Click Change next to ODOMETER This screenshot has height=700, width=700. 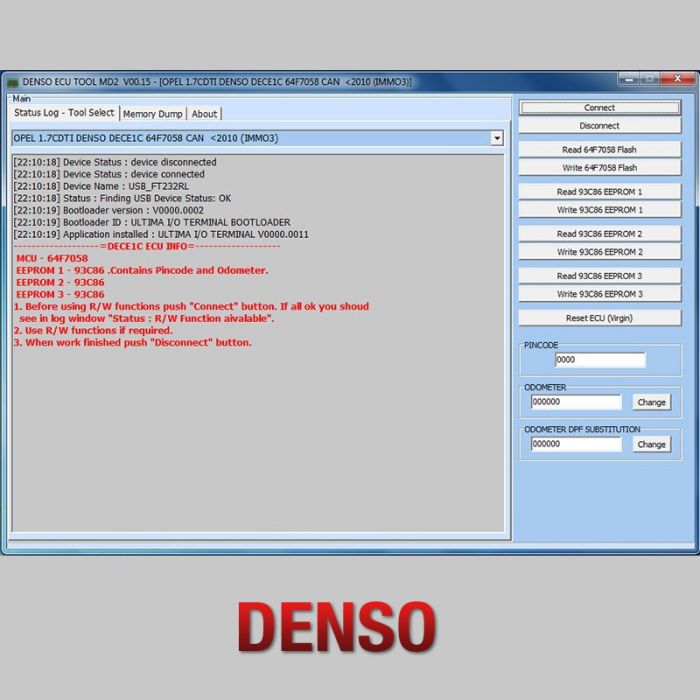(651, 402)
